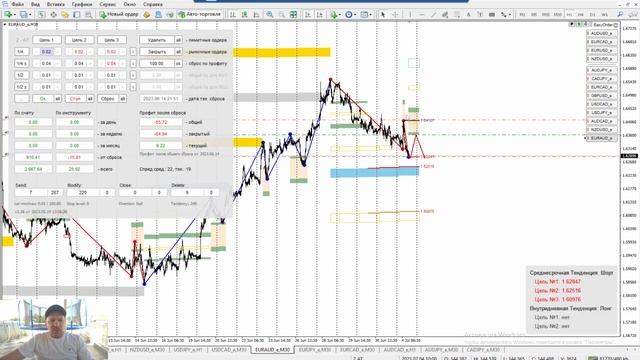The height and width of the screenshot is (360, 640).
Task: Select AUDUSD_a in the symbol list
Action: 602,33
